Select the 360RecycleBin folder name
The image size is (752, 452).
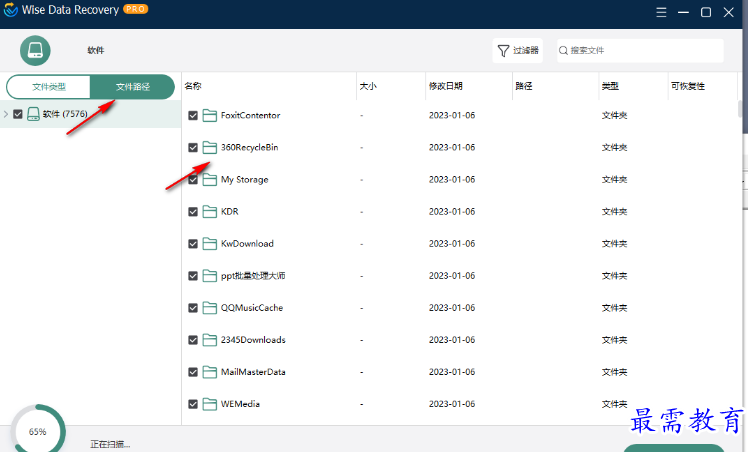[x=249, y=147]
